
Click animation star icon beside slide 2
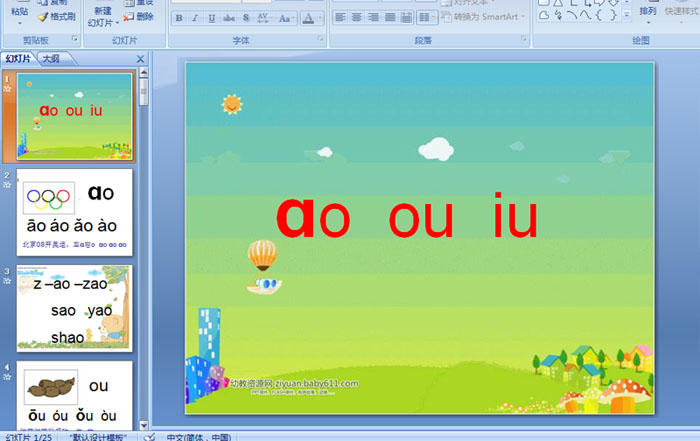7,185
